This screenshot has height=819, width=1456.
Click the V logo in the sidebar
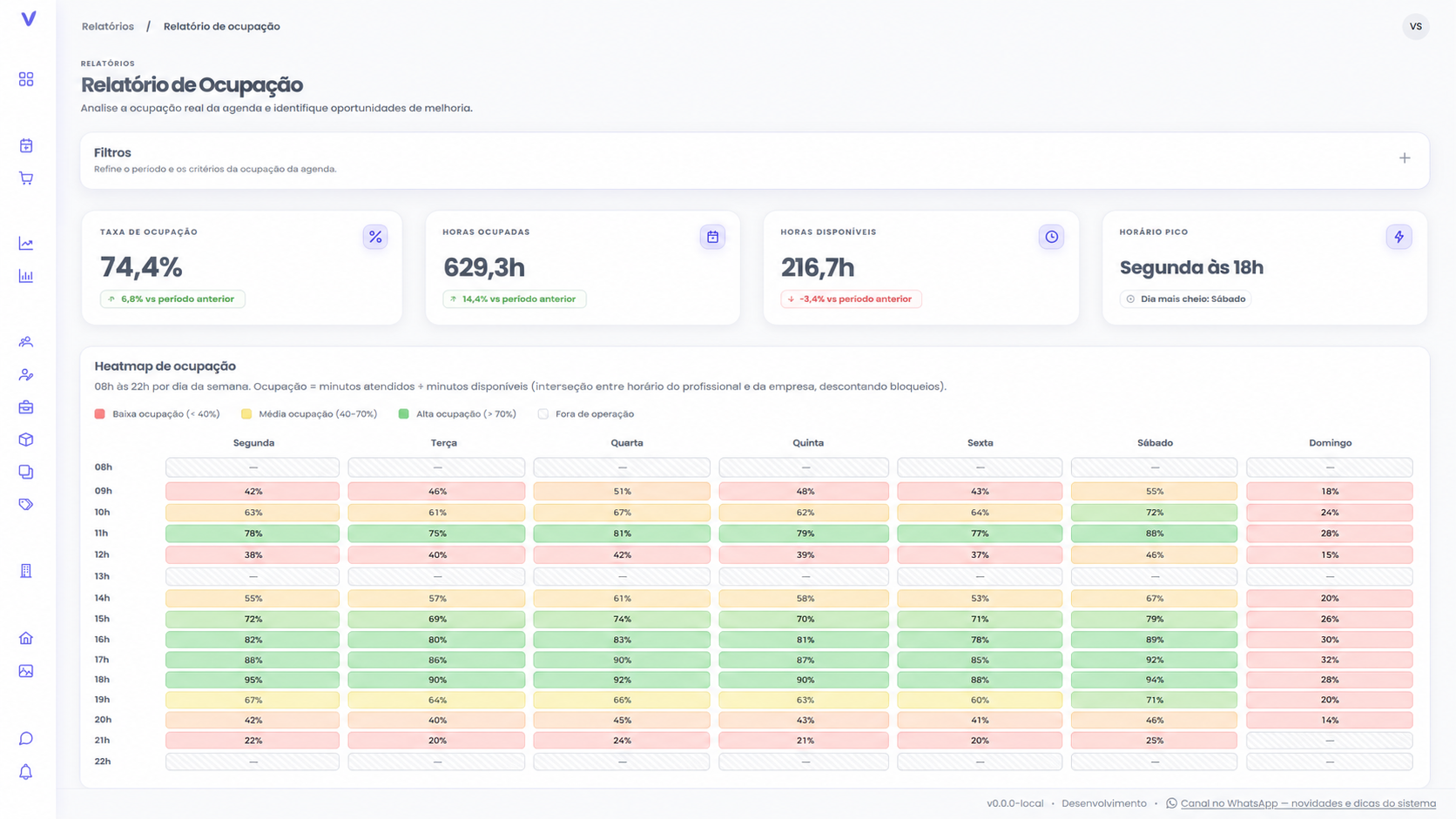click(x=28, y=18)
